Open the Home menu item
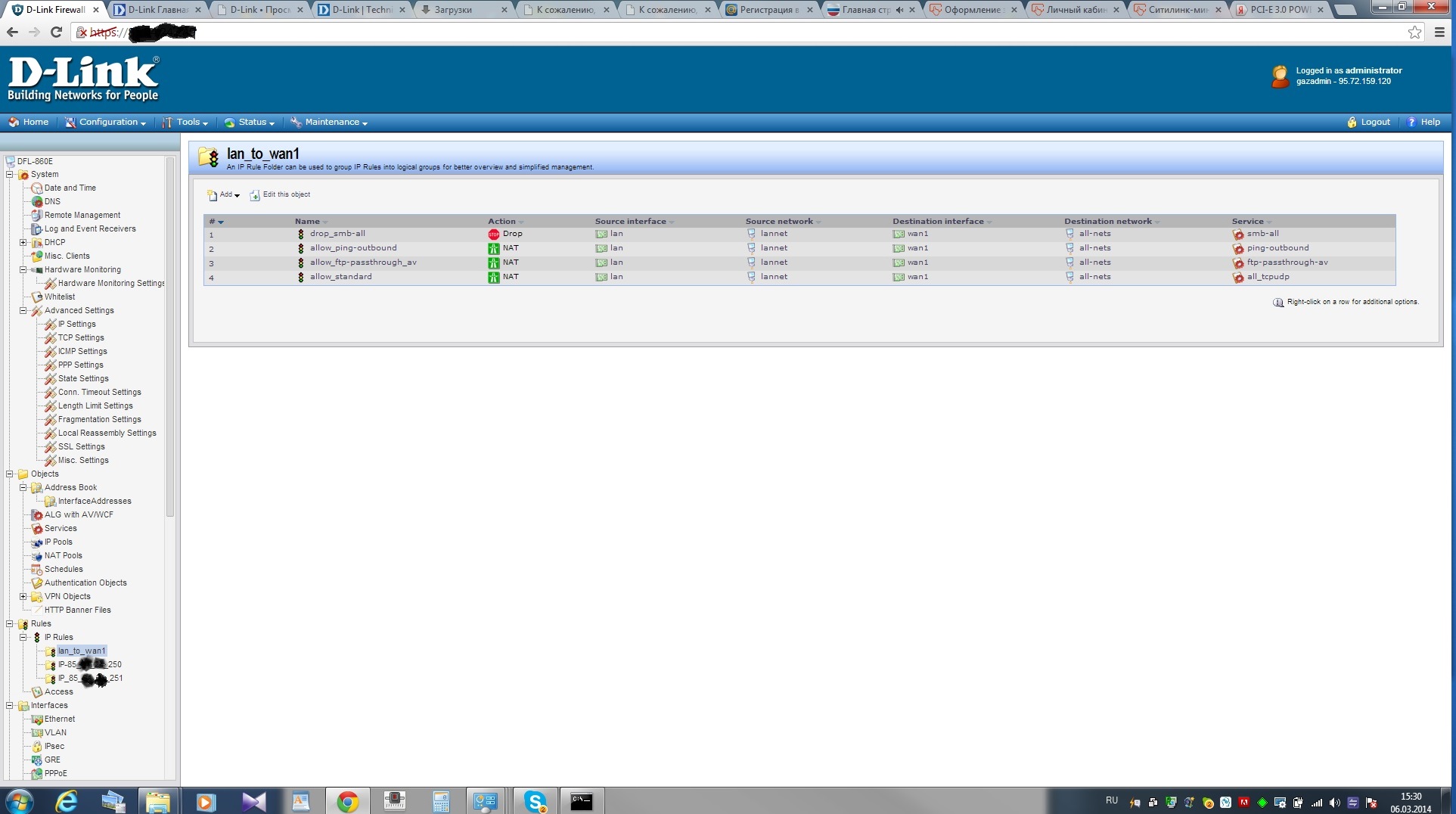The width and height of the screenshot is (1456, 814). (x=28, y=122)
